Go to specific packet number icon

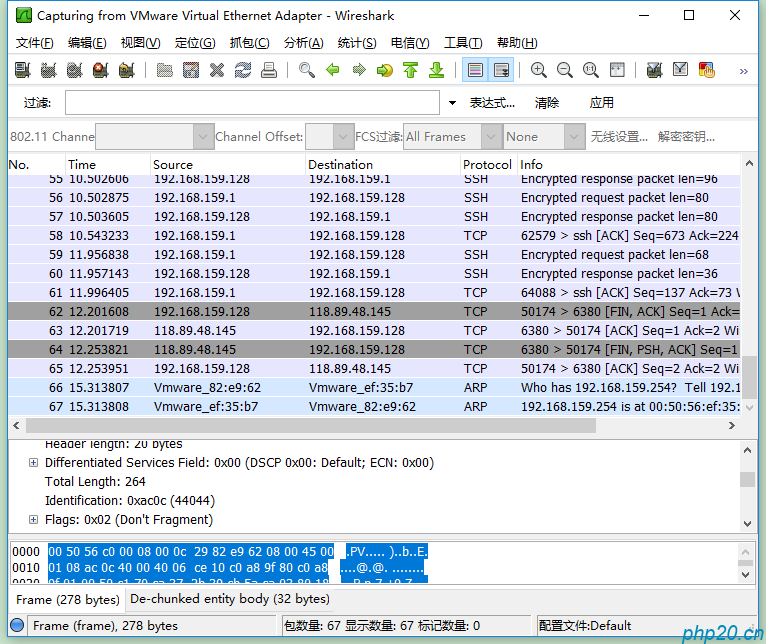coord(385,70)
